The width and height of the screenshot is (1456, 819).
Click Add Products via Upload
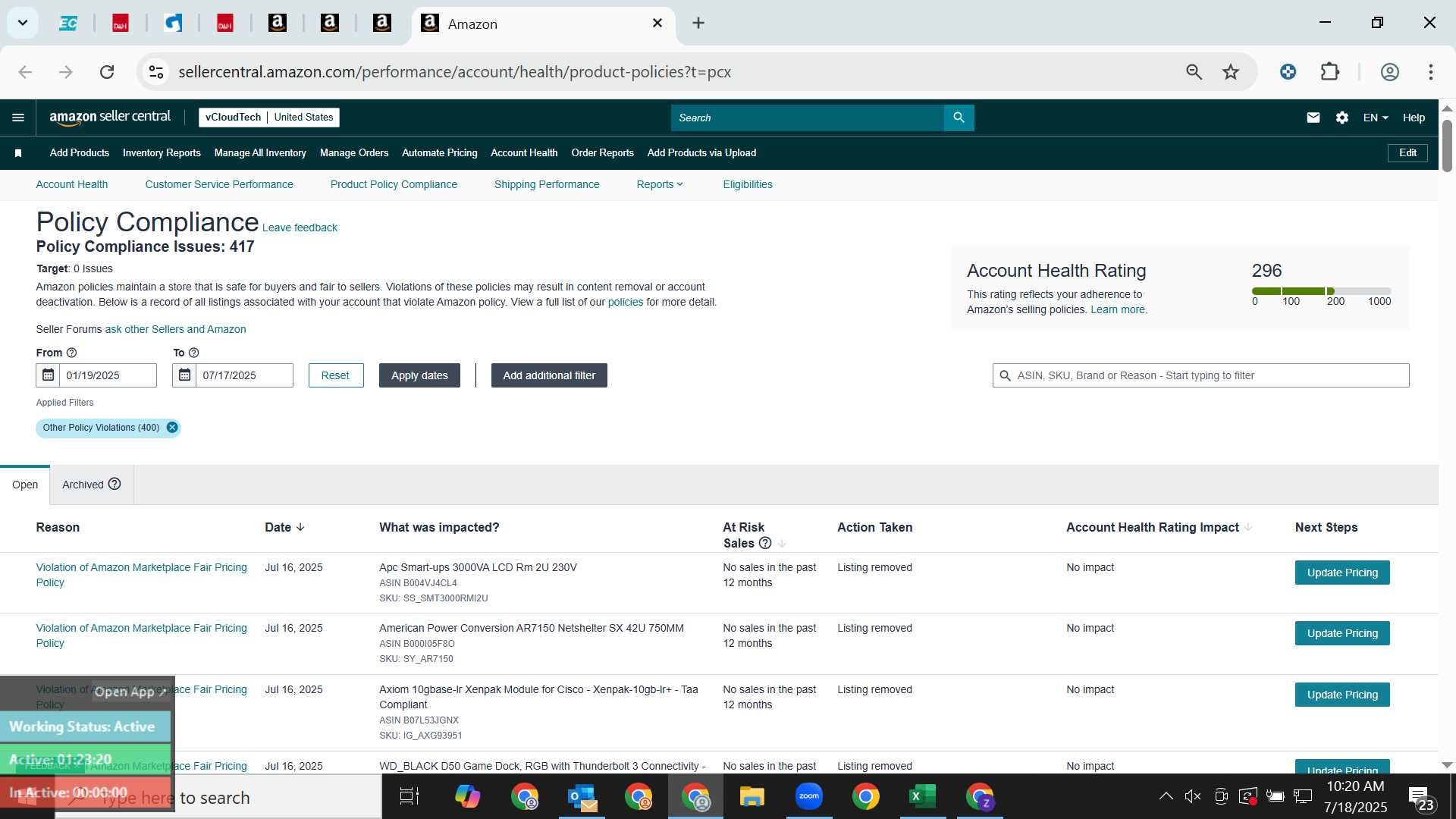point(701,153)
